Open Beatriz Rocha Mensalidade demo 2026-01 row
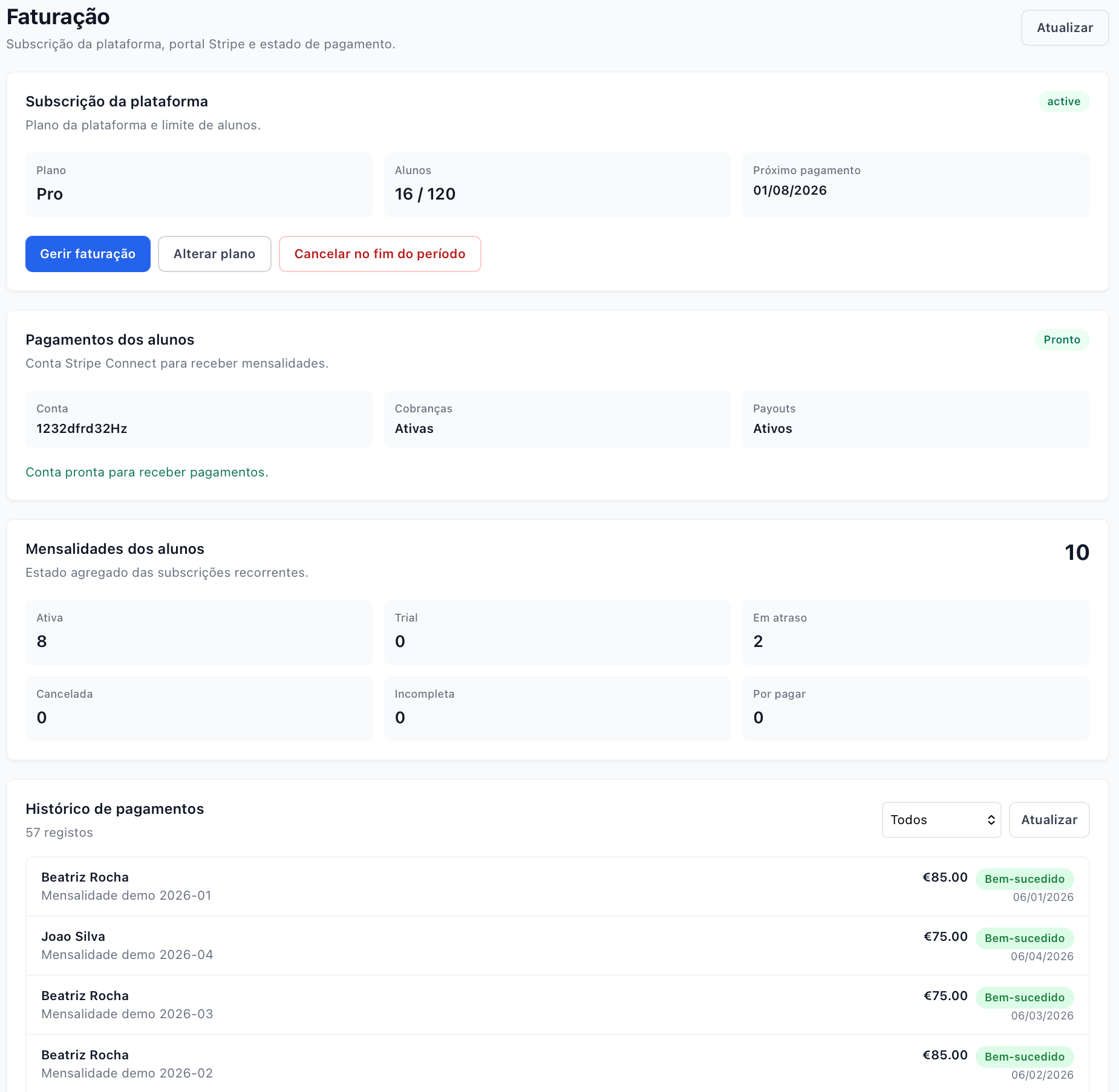Viewport: 1119px width, 1092px height. pos(557,886)
